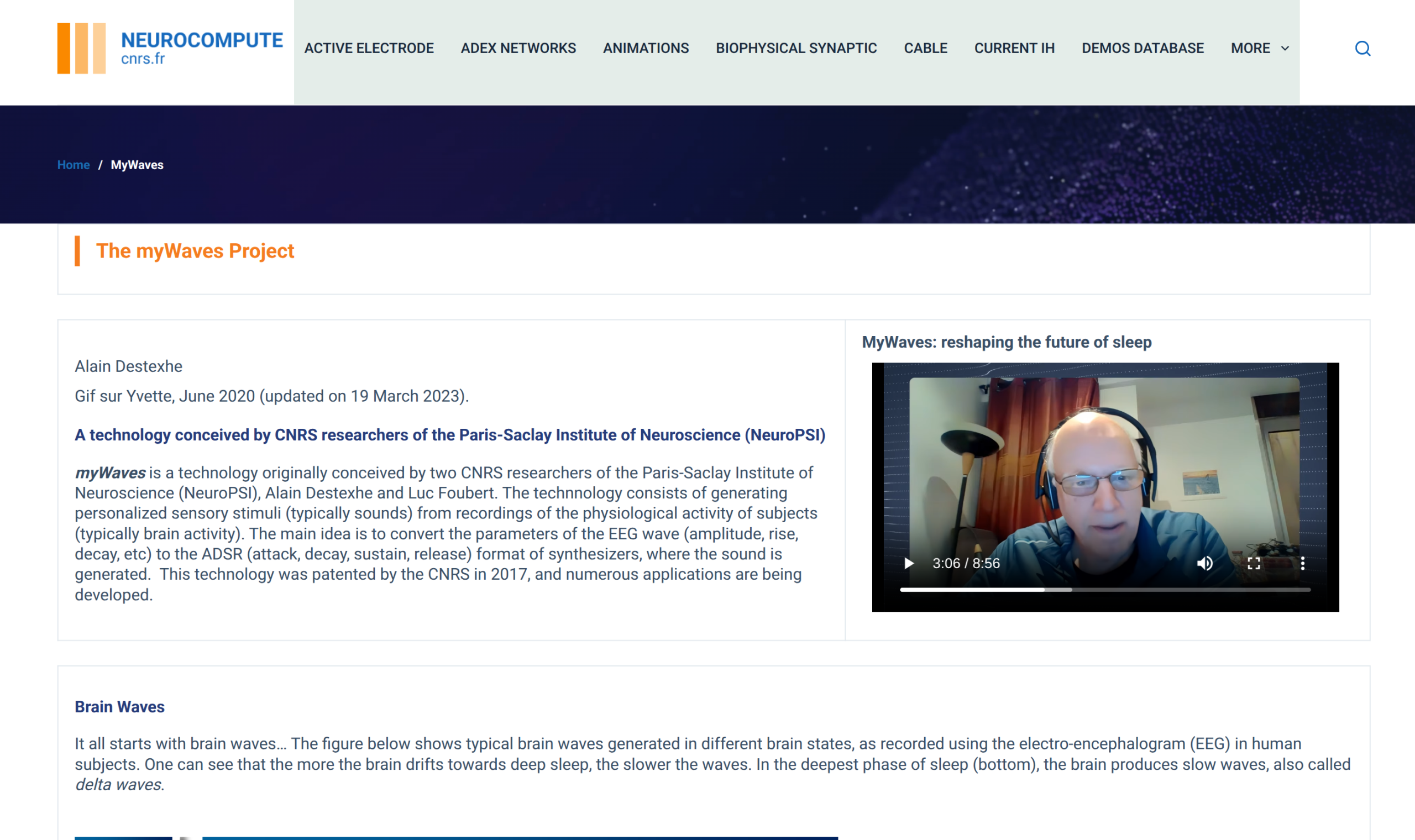Click the 'Gif sur Yvette, June 2020' date line
Viewport: 1415px width, 840px height.
pyautogui.click(x=272, y=396)
